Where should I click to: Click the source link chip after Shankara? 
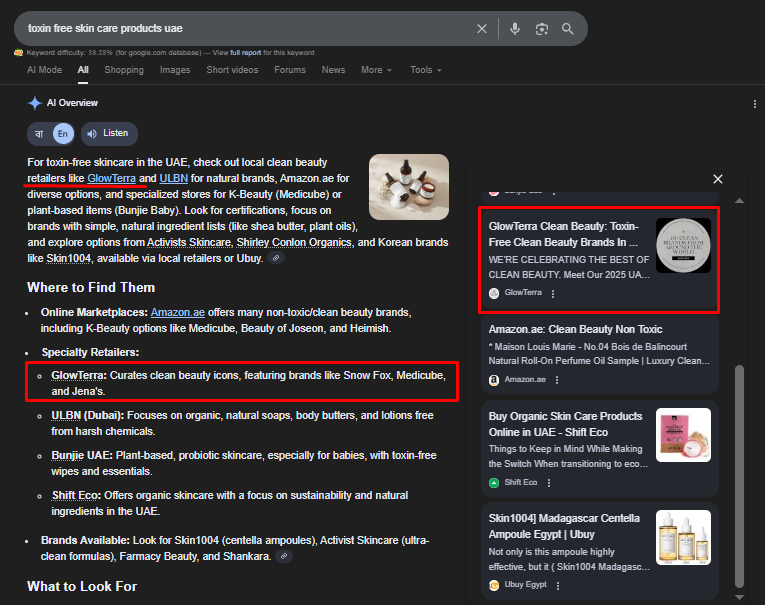(x=284, y=556)
